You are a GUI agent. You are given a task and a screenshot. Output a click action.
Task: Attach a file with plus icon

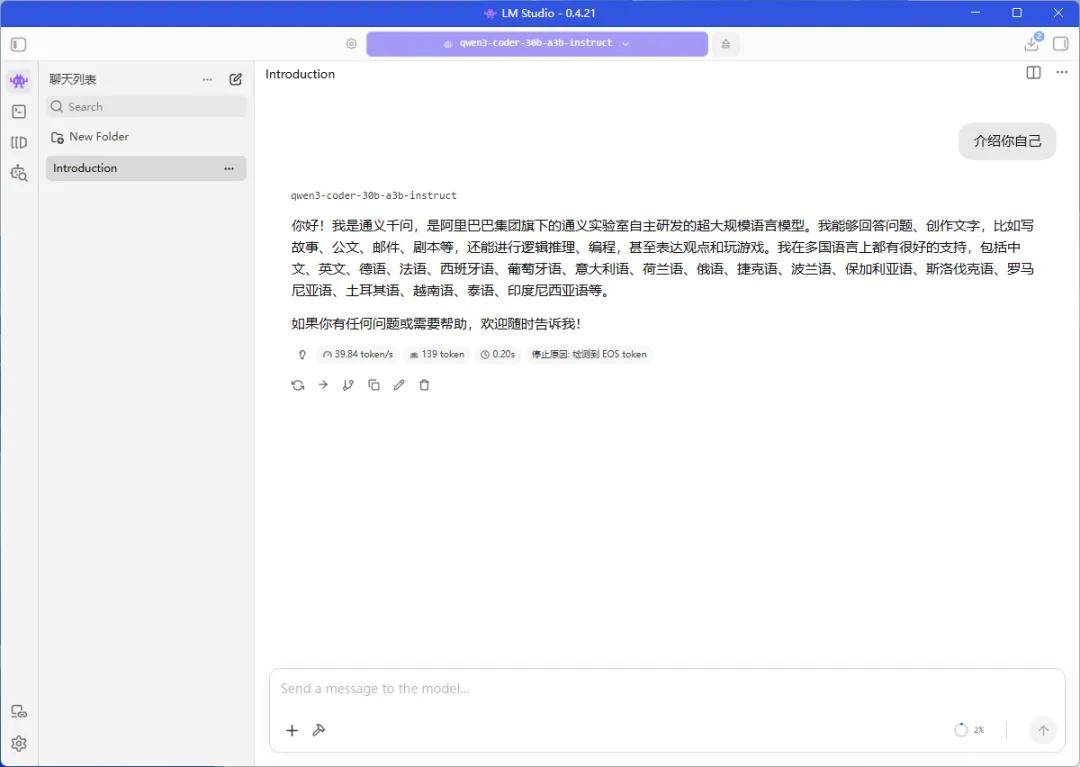point(292,731)
